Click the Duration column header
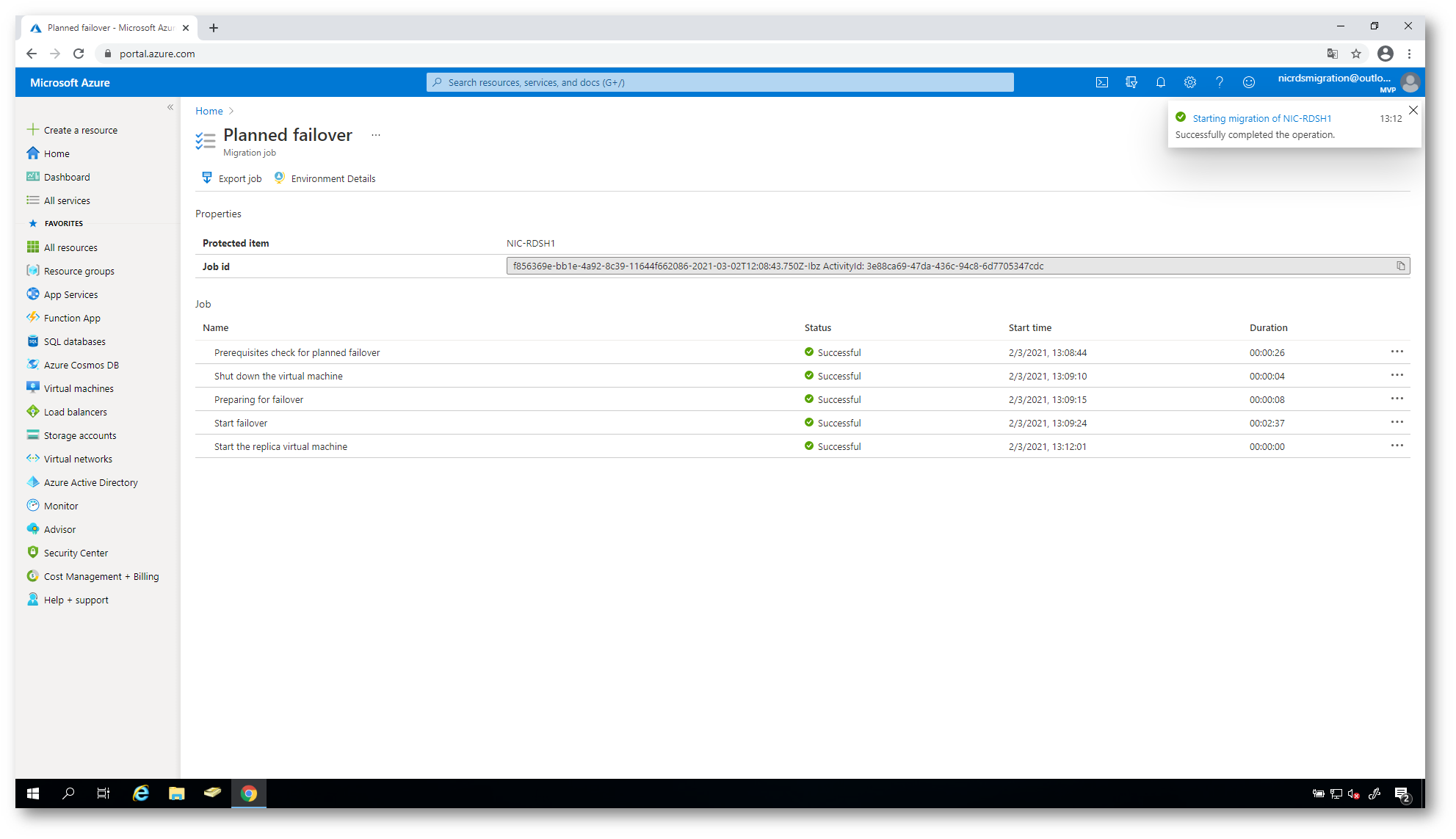1456x839 pixels. click(x=1268, y=328)
